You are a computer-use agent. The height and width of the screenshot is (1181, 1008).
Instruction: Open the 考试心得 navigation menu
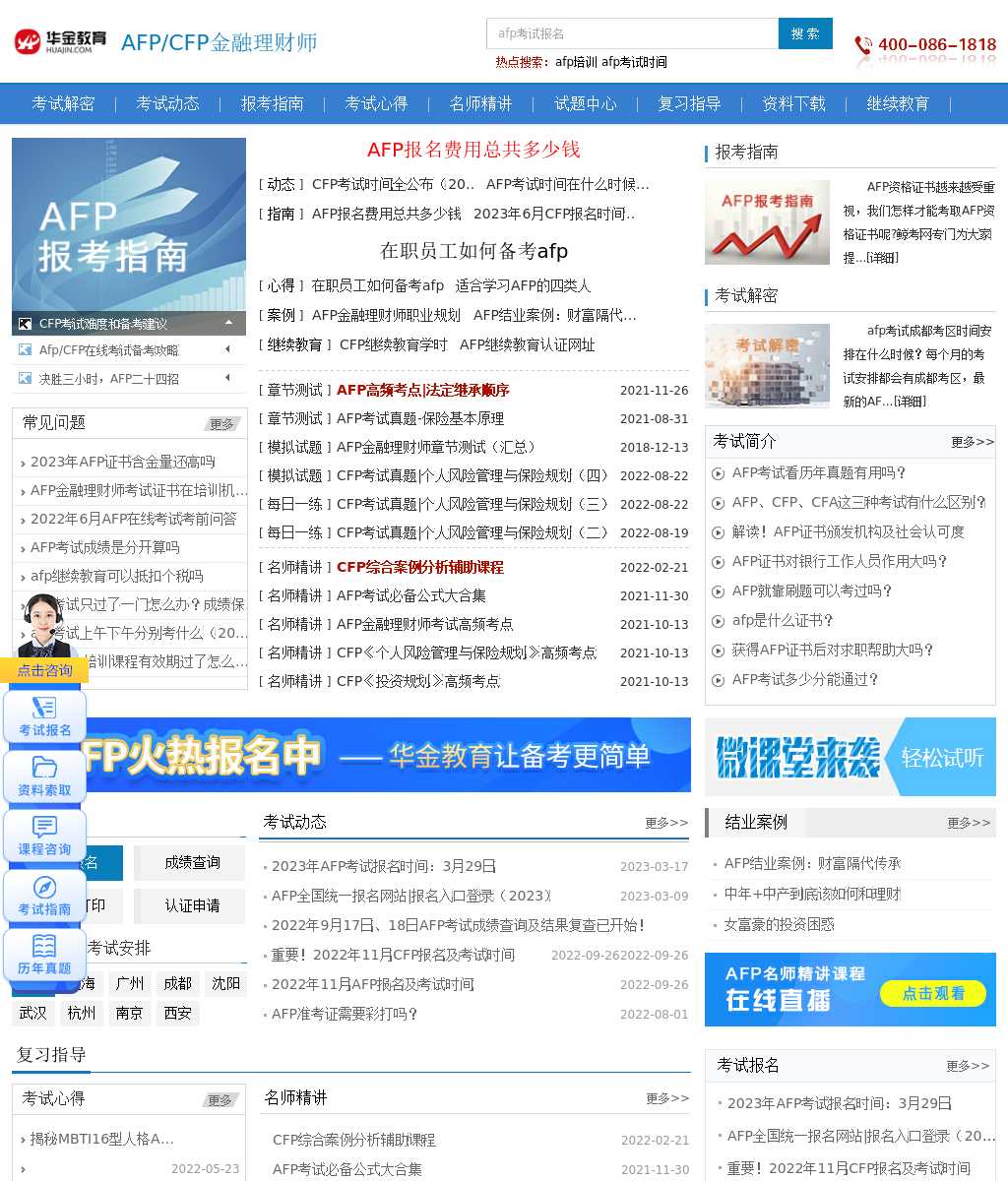pyautogui.click(x=376, y=103)
